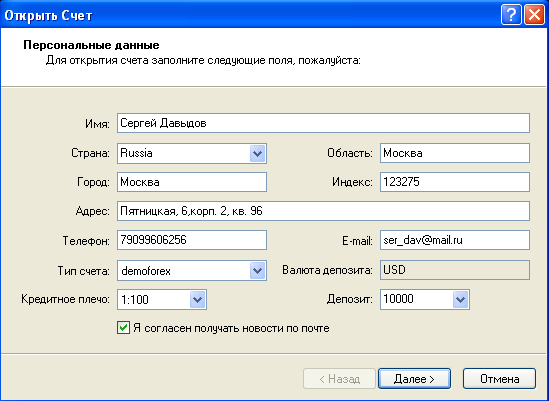The image size is (549, 401).
Task: Focus the Имя name field
Action: click(323, 123)
